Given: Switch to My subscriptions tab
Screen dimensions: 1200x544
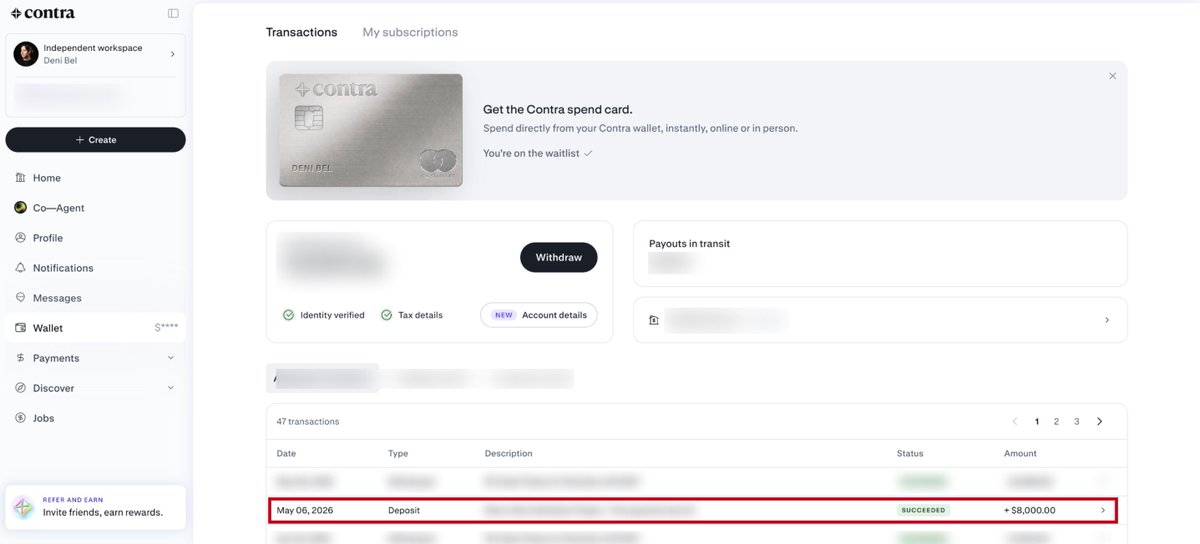Looking at the screenshot, I should (410, 32).
